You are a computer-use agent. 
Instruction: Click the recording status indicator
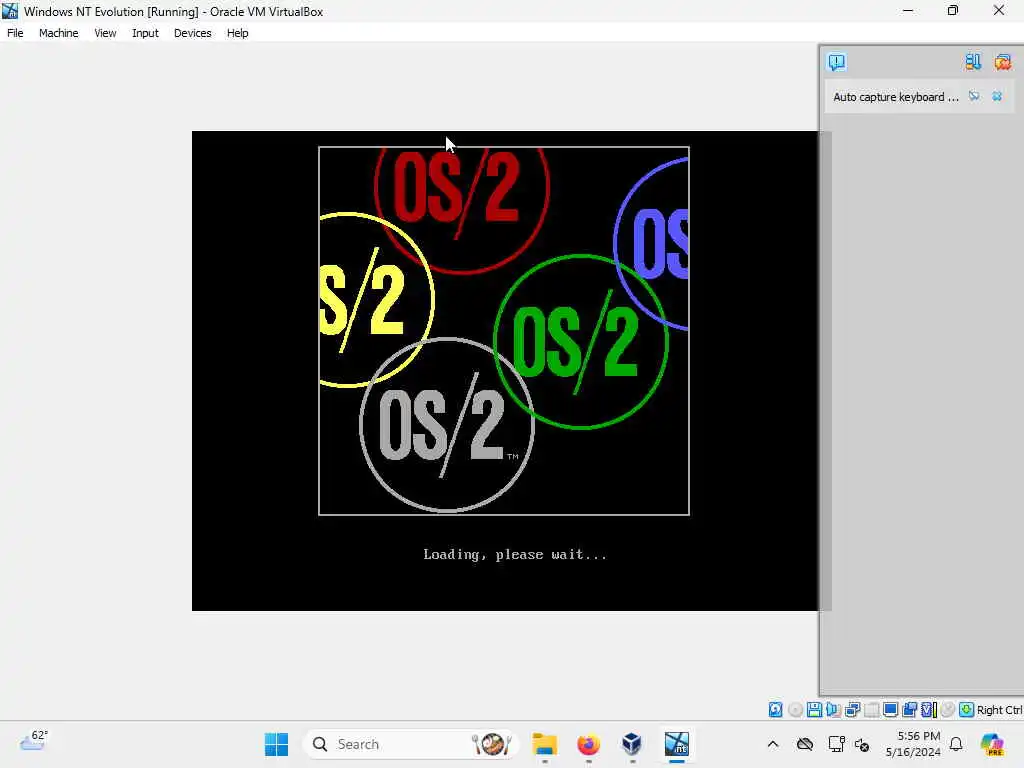coord(909,710)
